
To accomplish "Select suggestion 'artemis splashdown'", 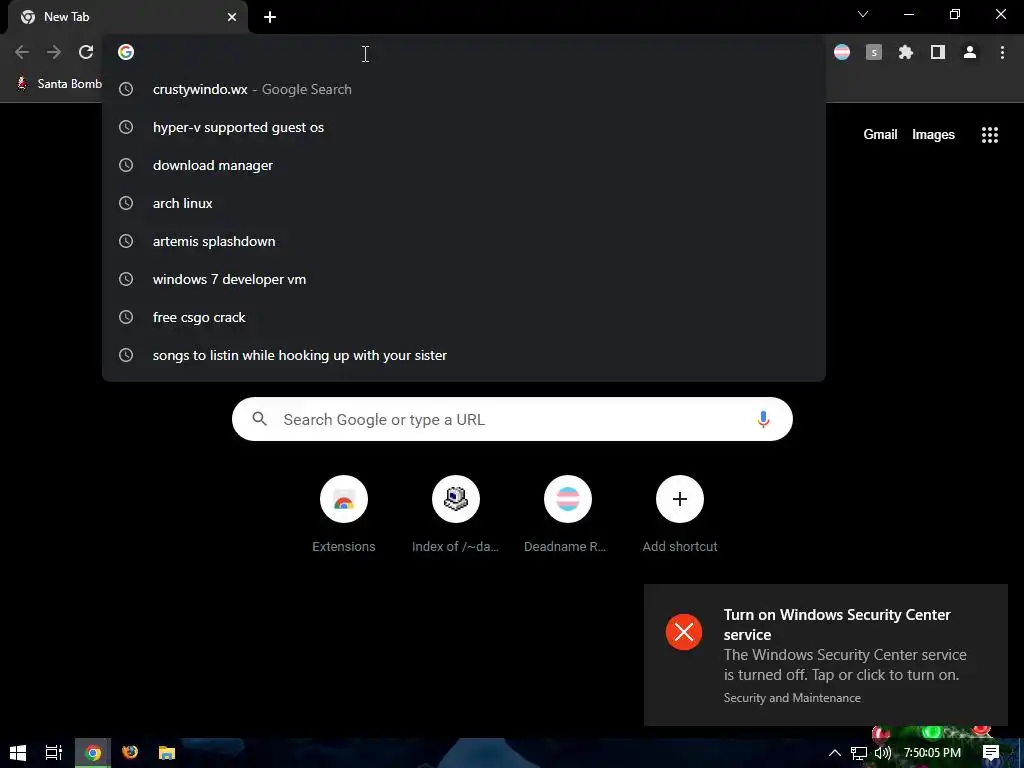I will (464, 241).
